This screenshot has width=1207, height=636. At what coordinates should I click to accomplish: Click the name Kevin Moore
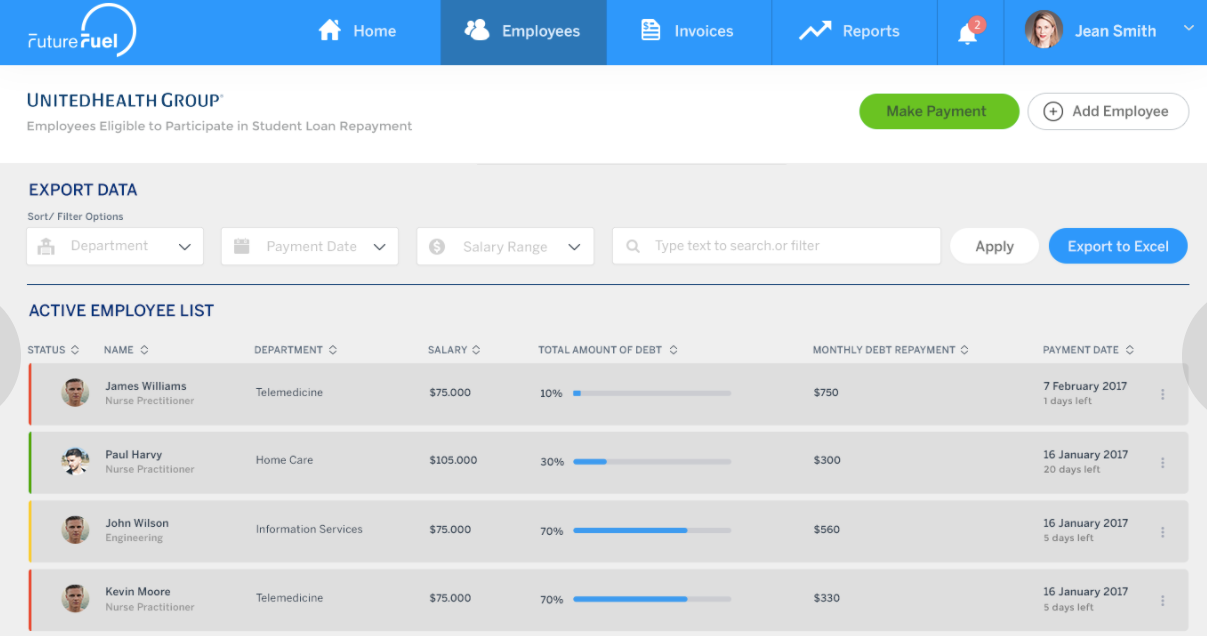(138, 592)
